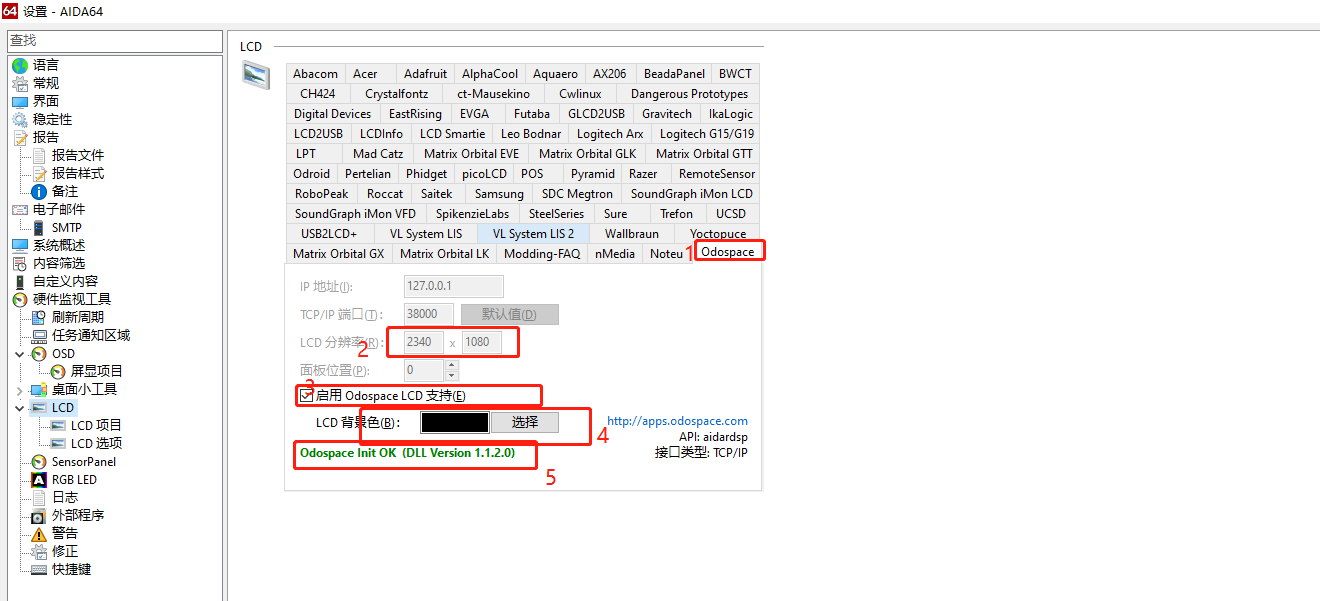Select LCD 选项 in the tree
This screenshot has width=1320, height=601.
[x=96, y=443]
